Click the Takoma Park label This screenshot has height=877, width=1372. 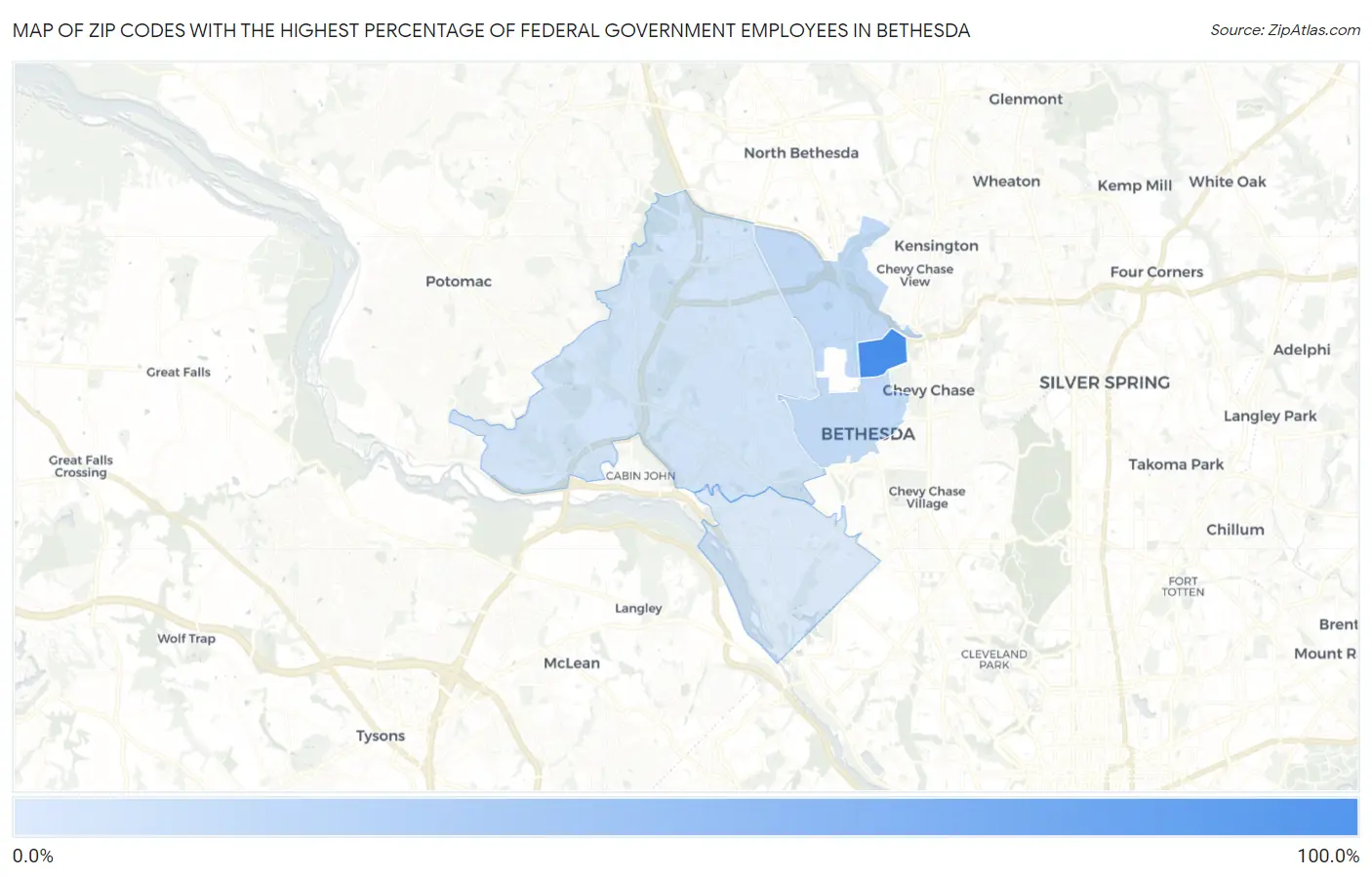1176,464
